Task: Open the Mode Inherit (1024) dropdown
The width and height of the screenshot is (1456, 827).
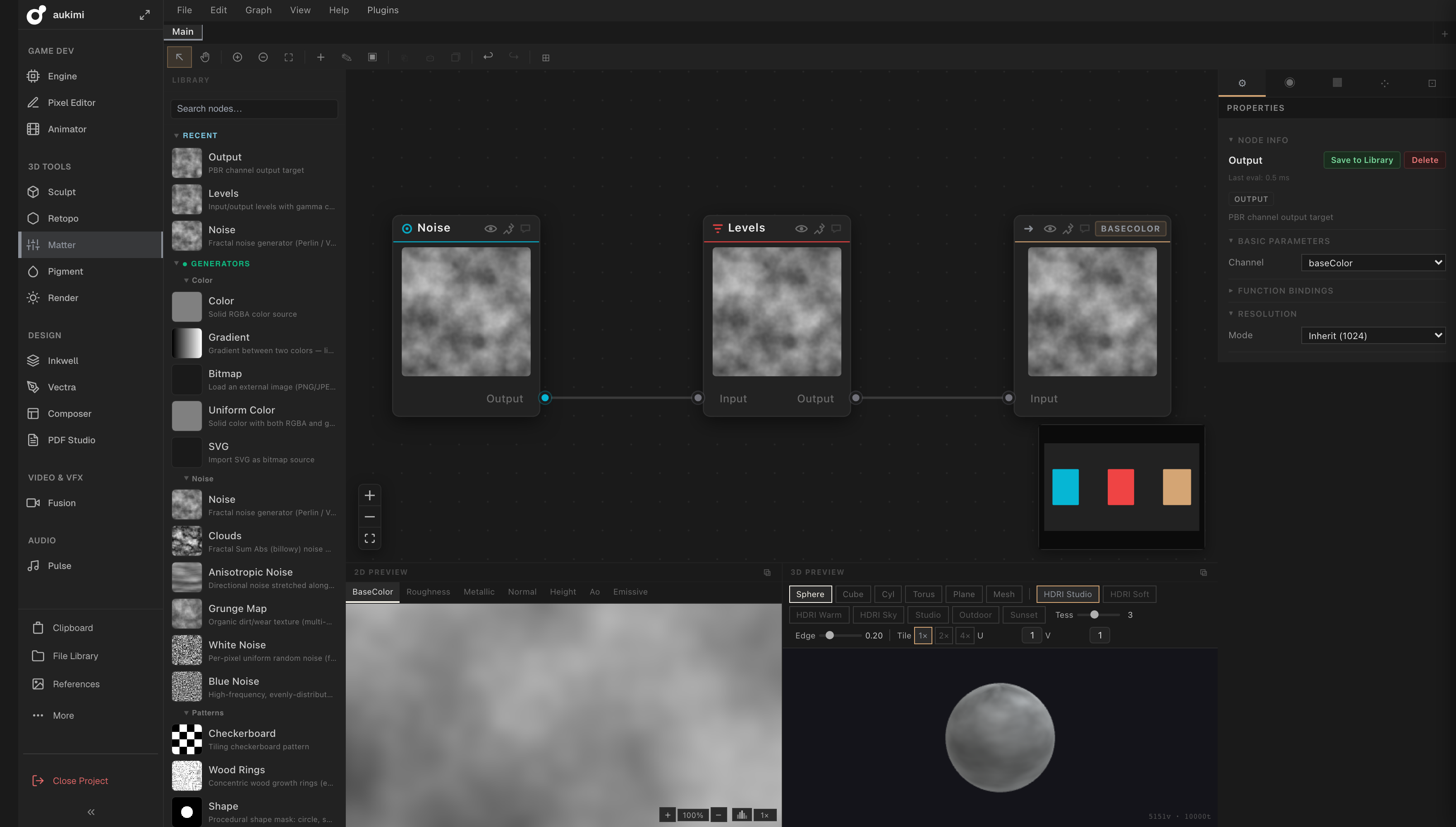Action: [1374, 336]
